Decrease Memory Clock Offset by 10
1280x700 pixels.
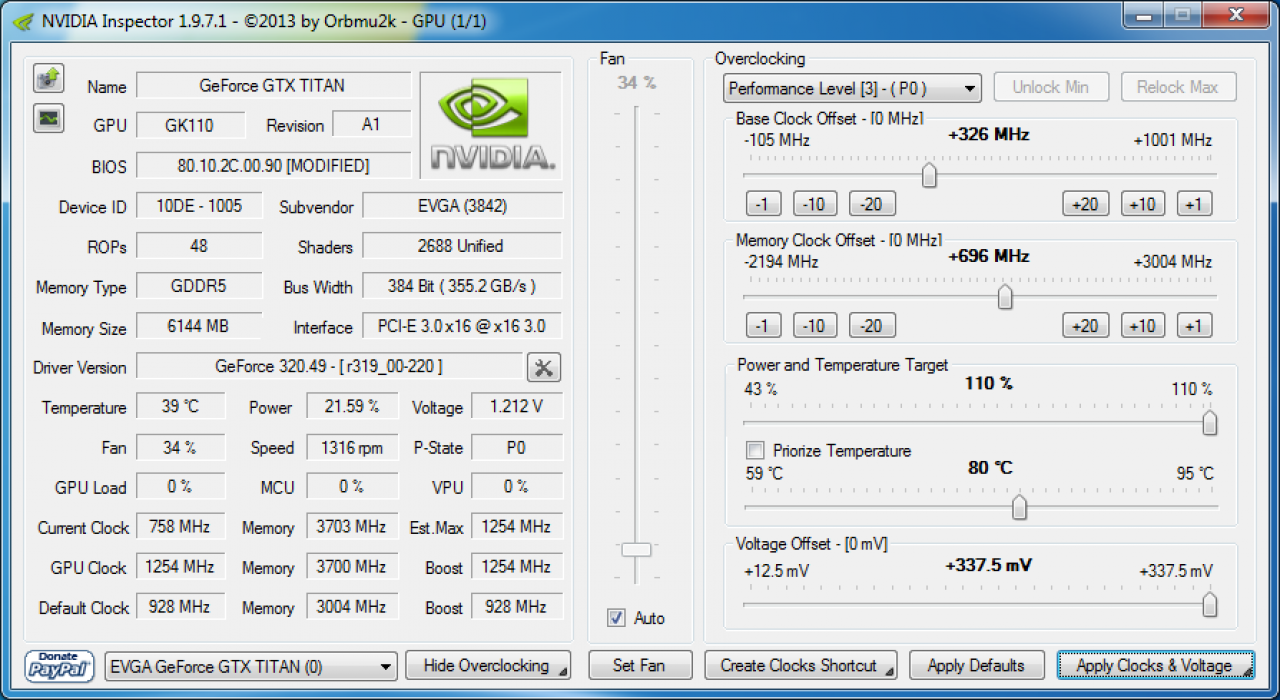[x=815, y=325]
